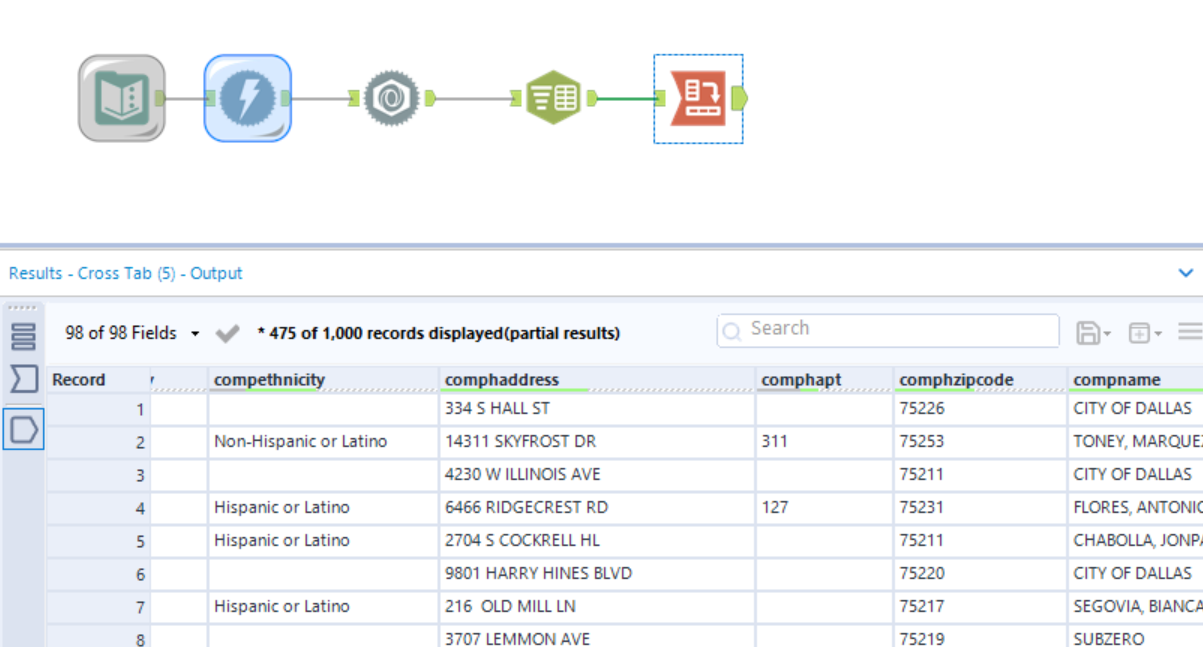
Task: Select the gray Data Cleansing gear tool
Action: 391,98
